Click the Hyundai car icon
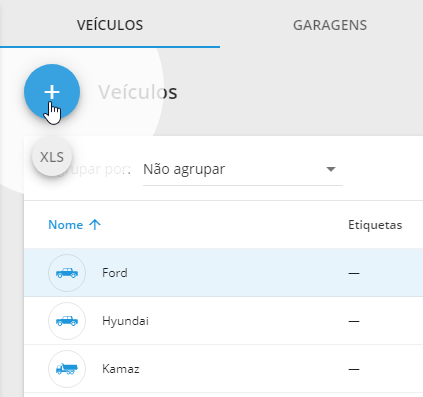 tap(67, 321)
